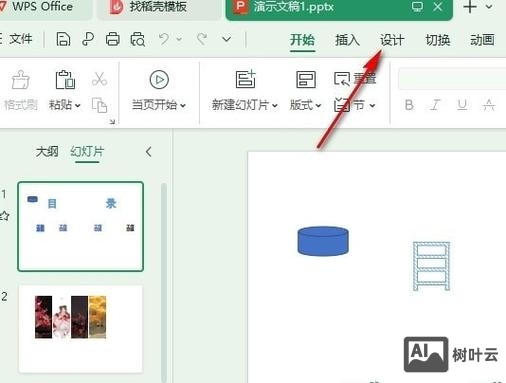This screenshot has height=383, width=506.
Task: Switch to the WPS Office home tab
Action: click(42, 7)
